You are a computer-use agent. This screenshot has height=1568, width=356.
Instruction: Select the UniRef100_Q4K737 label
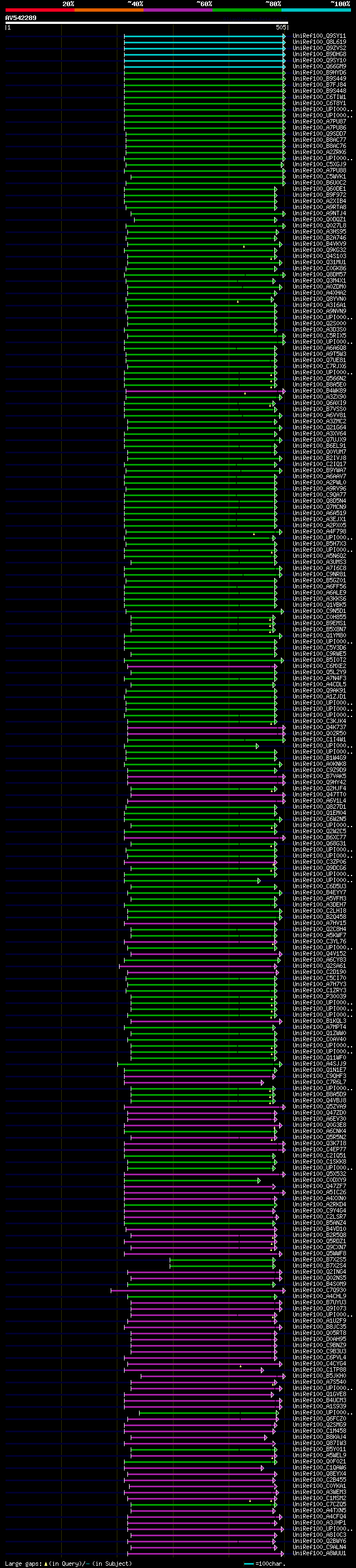(x=319, y=728)
